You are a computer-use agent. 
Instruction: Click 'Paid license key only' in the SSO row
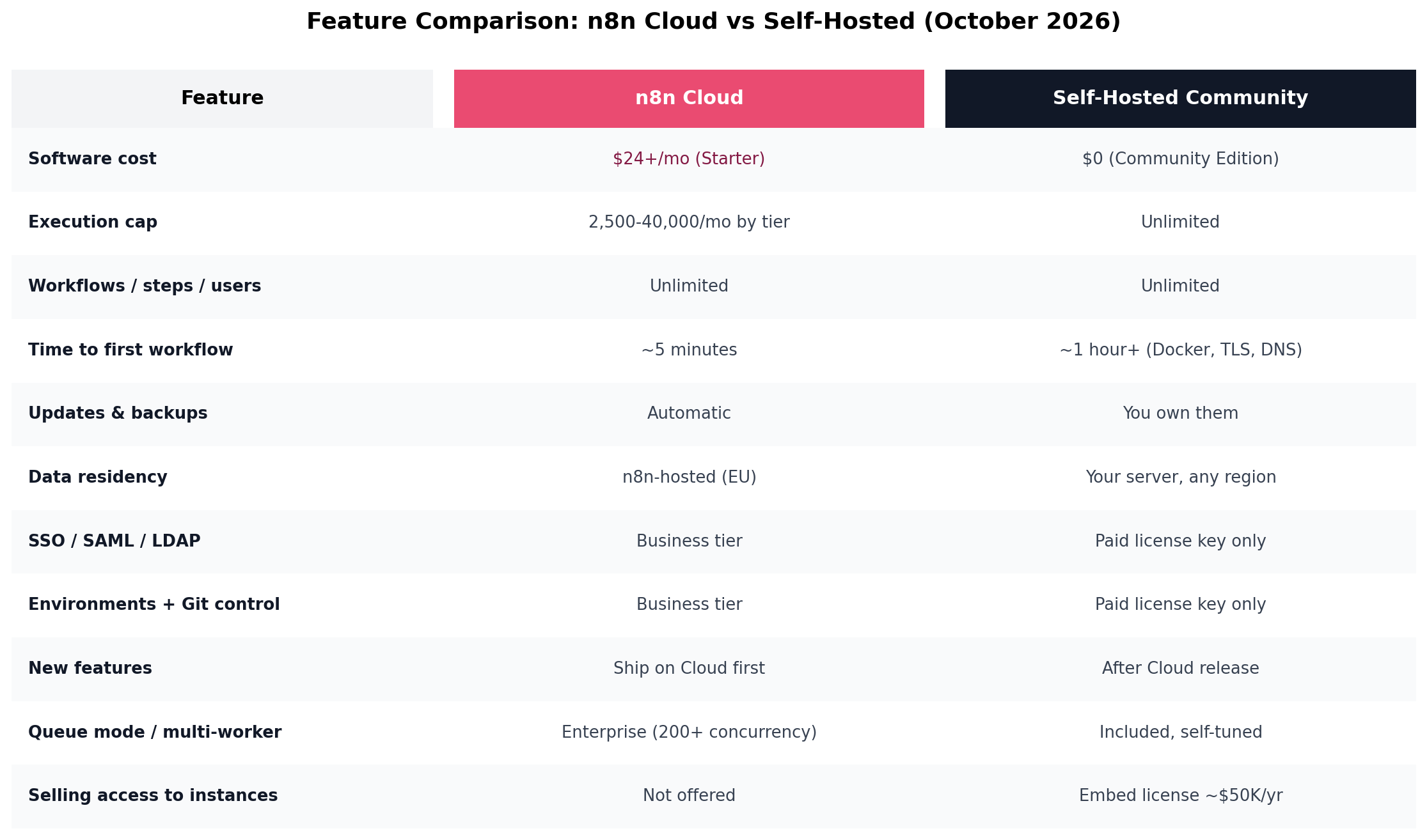[1180, 541]
